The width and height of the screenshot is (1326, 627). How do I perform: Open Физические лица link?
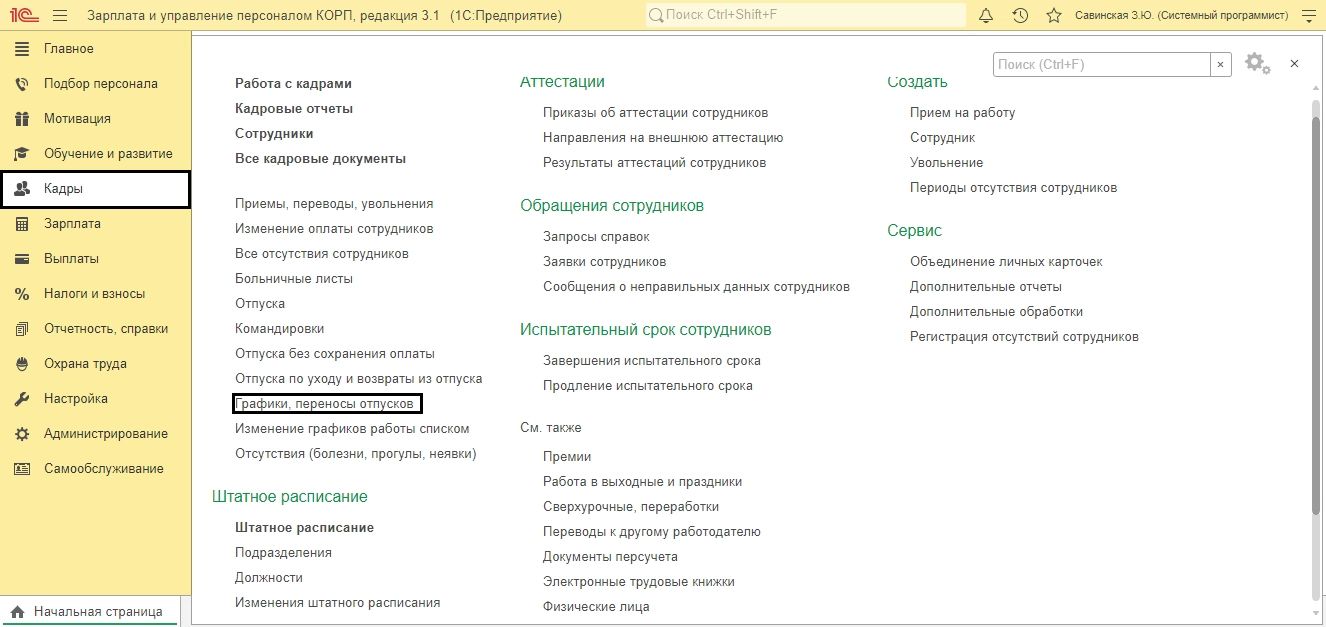[596, 607]
